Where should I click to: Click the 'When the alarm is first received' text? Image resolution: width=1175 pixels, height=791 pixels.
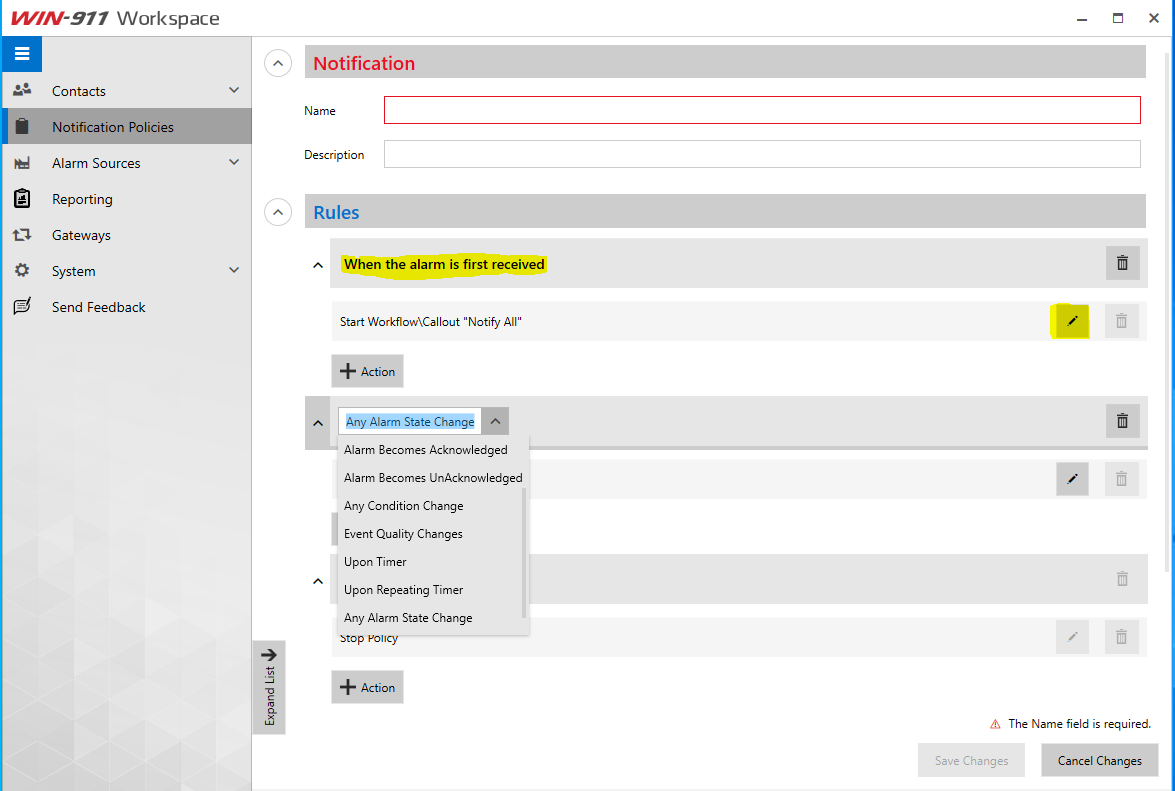click(444, 264)
